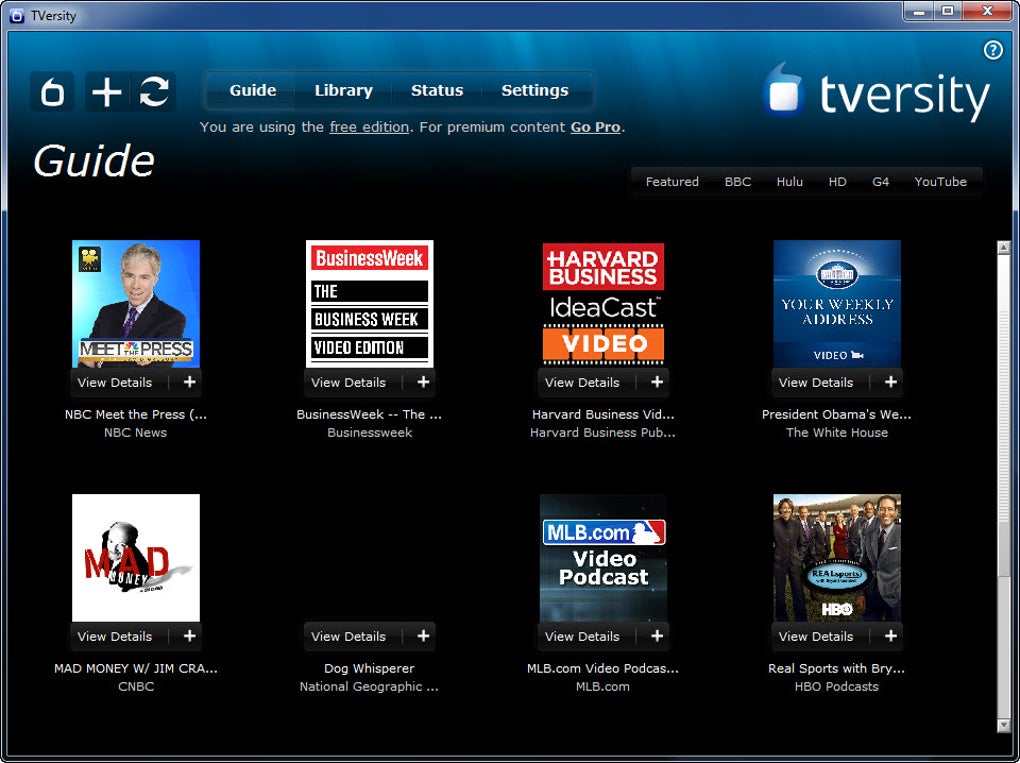This screenshot has width=1020, height=763.
Task: Open the Mad Money thumbnail
Action: pyautogui.click(x=136, y=557)
